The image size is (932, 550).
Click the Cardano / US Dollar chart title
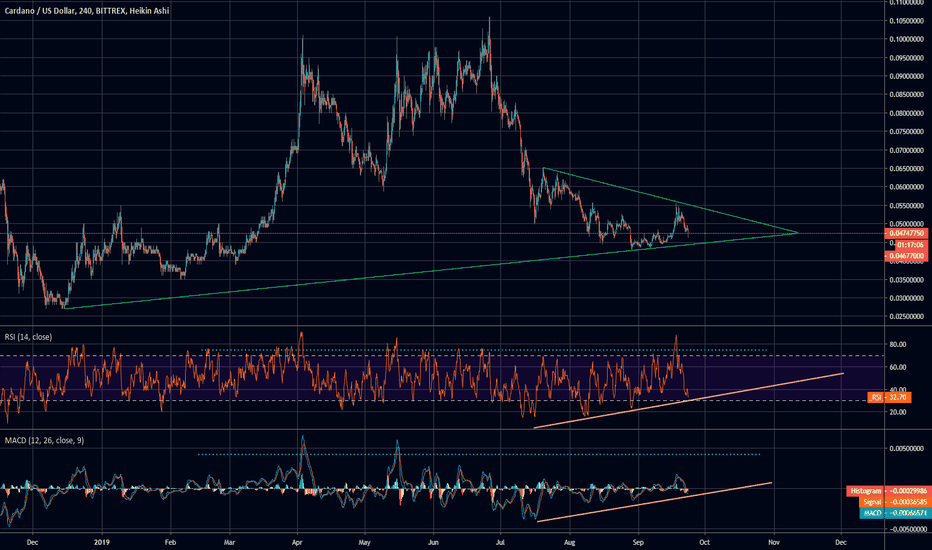coord(87,11)
